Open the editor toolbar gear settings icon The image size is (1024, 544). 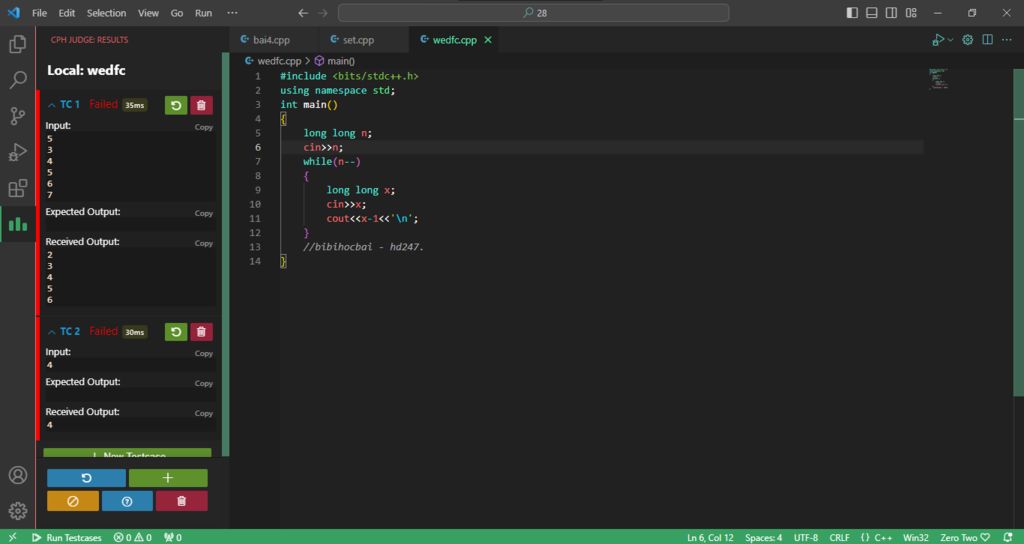tap(968, 40)
